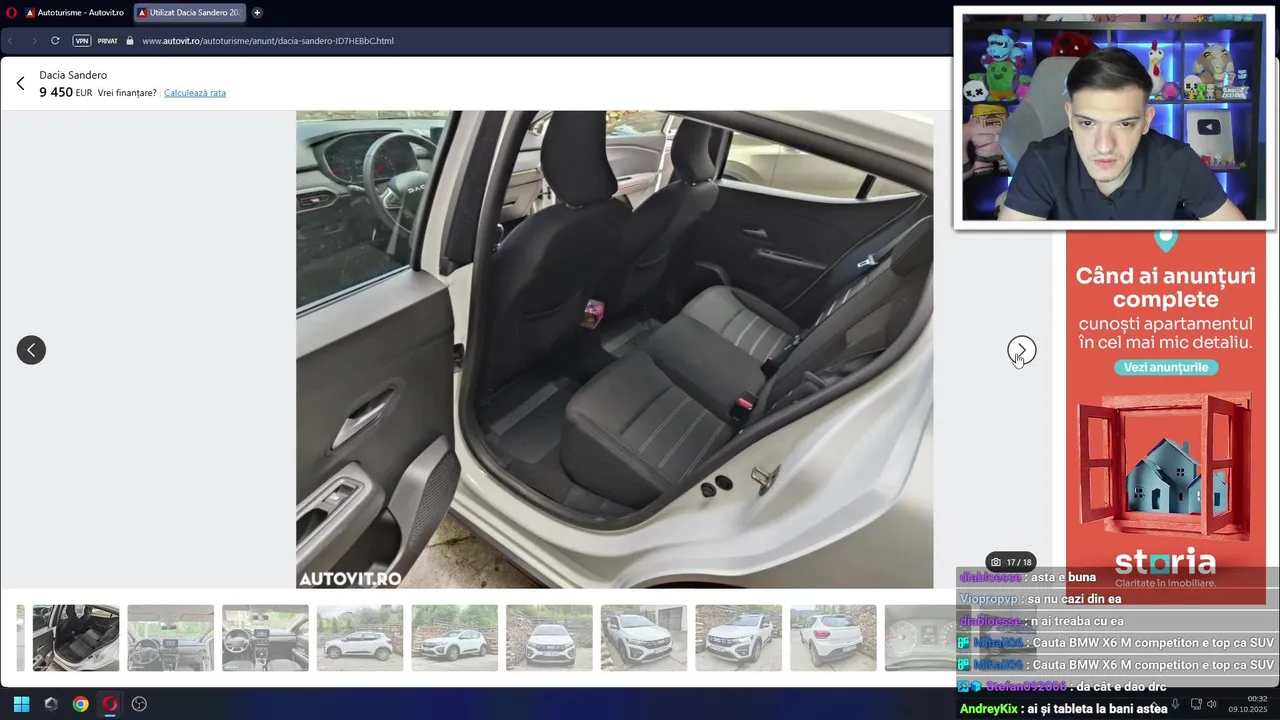Toggle the Opera VPN badge
The height and width of the screenshot is (720, 1280).
[82, 41]
